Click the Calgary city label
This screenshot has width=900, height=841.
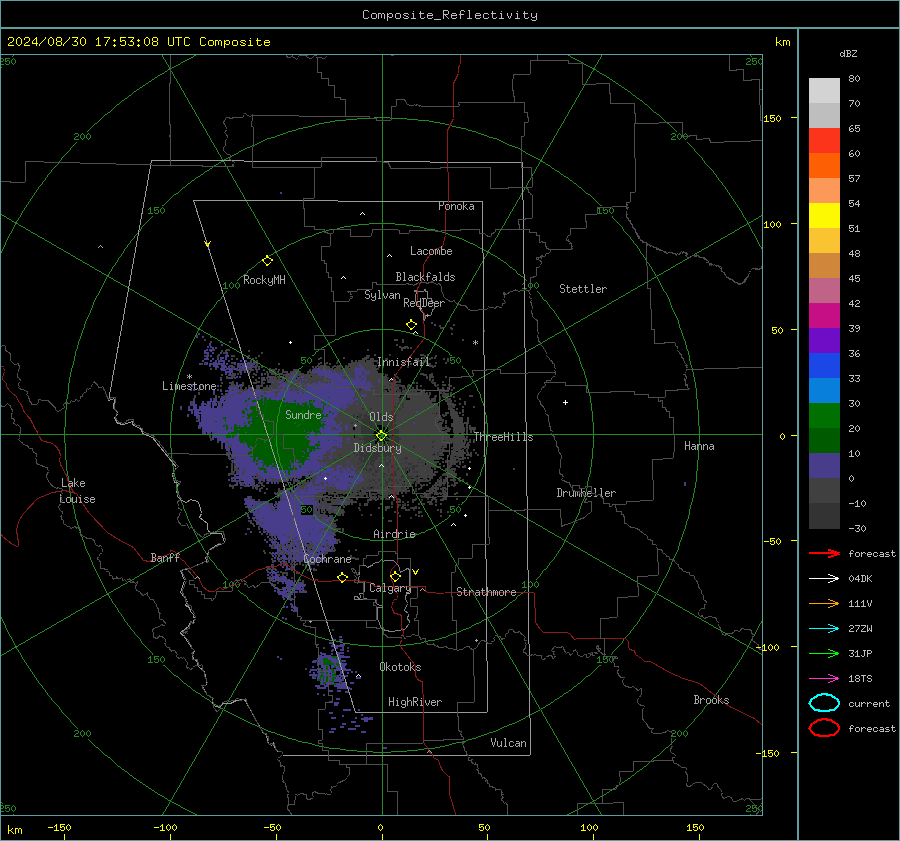tap(390, 588)
